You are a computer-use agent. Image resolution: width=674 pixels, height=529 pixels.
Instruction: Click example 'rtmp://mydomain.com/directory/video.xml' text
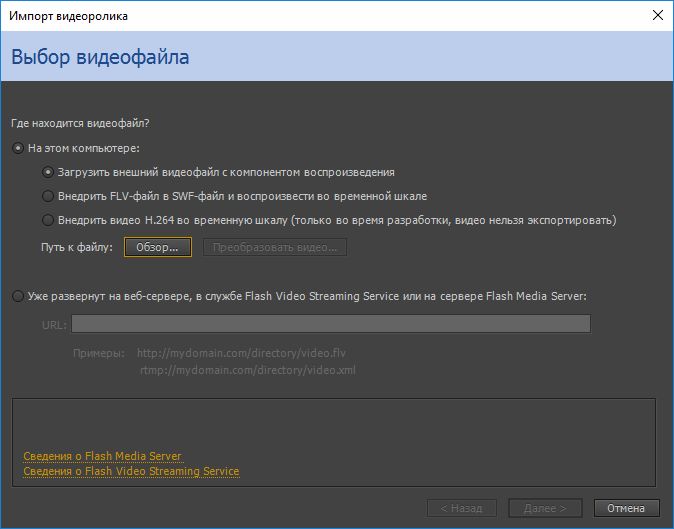248,370
